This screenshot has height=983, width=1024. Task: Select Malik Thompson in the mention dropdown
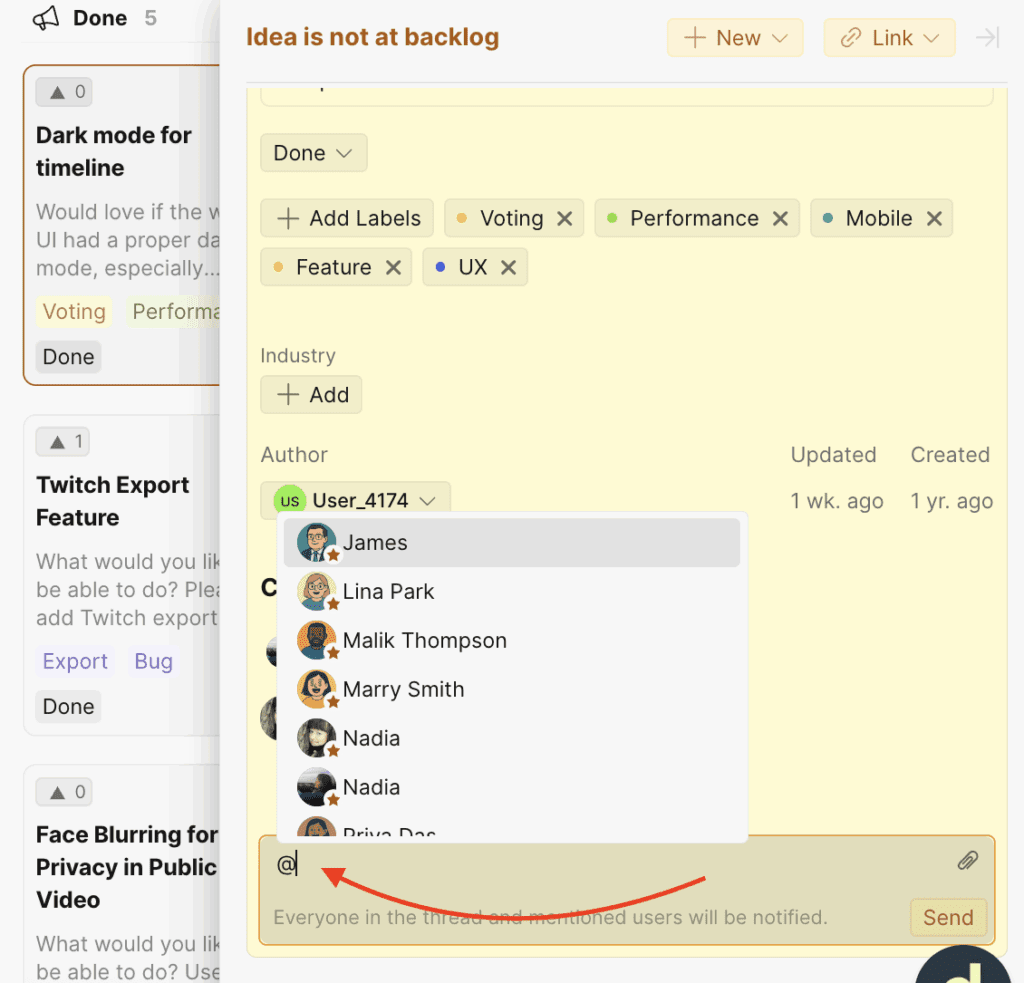click(427, 640)
